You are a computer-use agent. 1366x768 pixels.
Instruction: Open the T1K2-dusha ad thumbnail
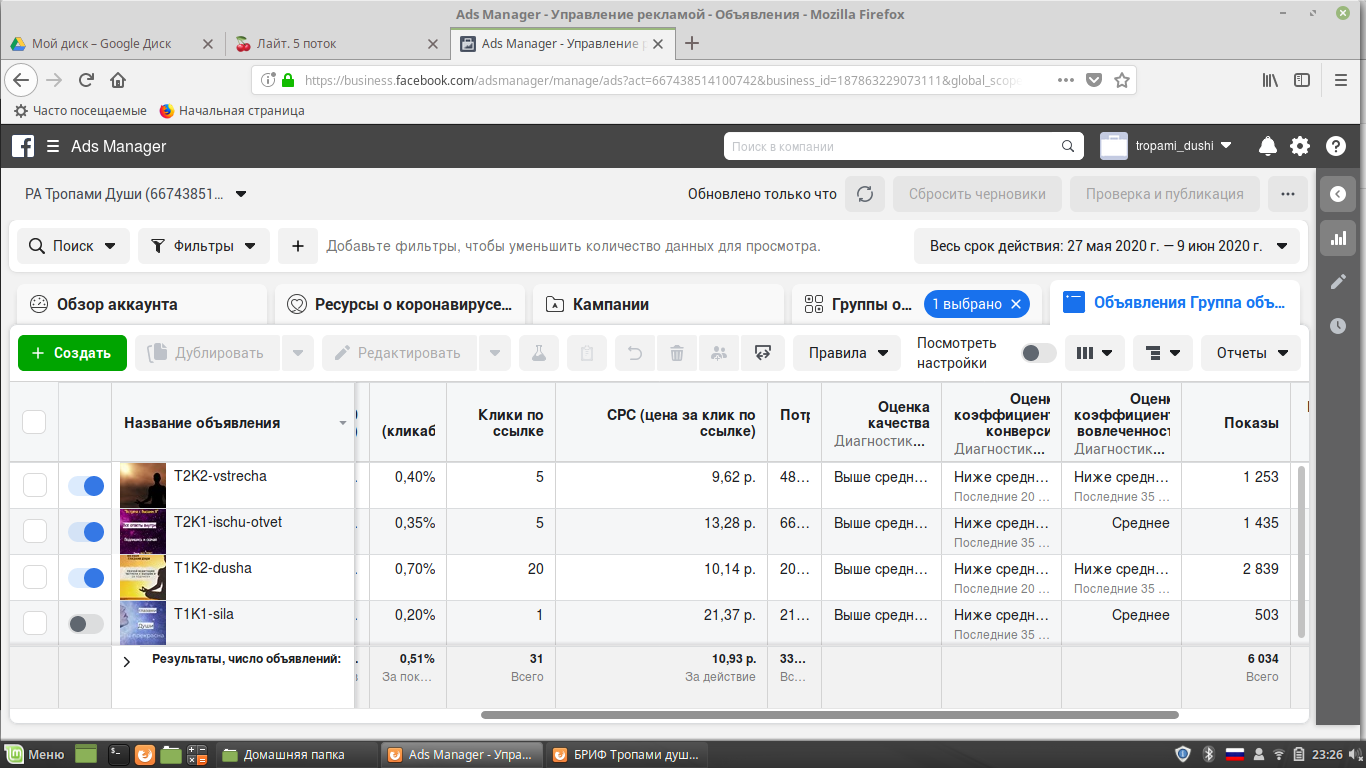tap(143, 577)
